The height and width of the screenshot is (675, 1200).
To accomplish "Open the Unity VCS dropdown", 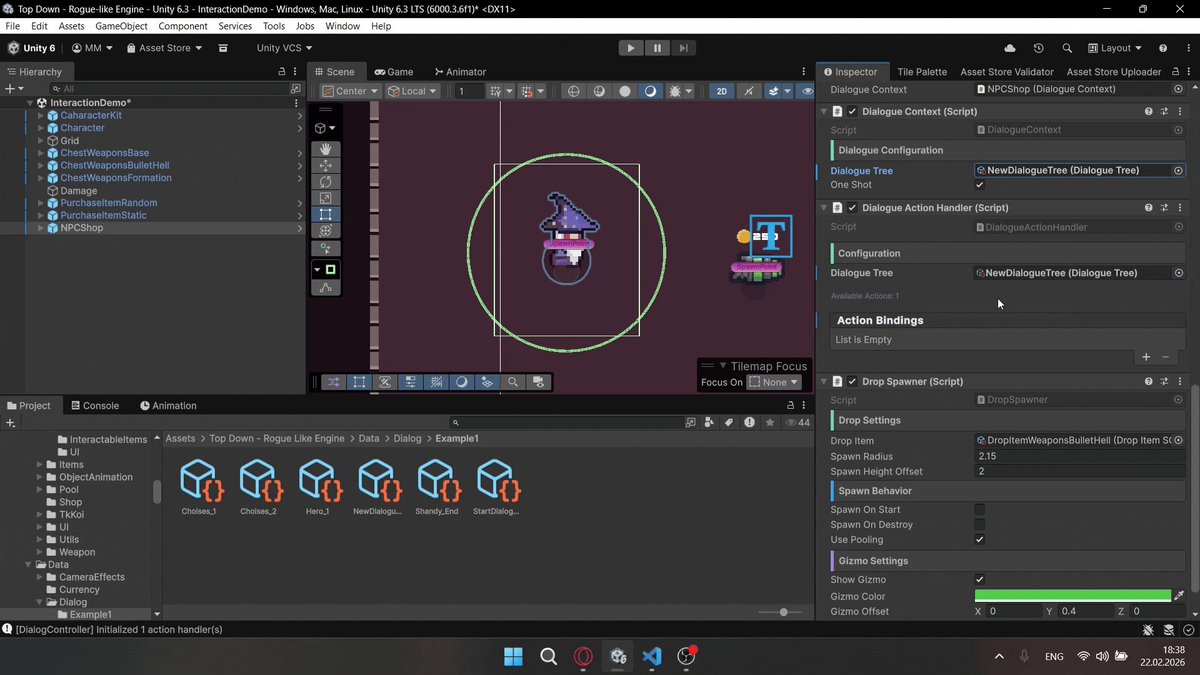I will click(285, 48).
